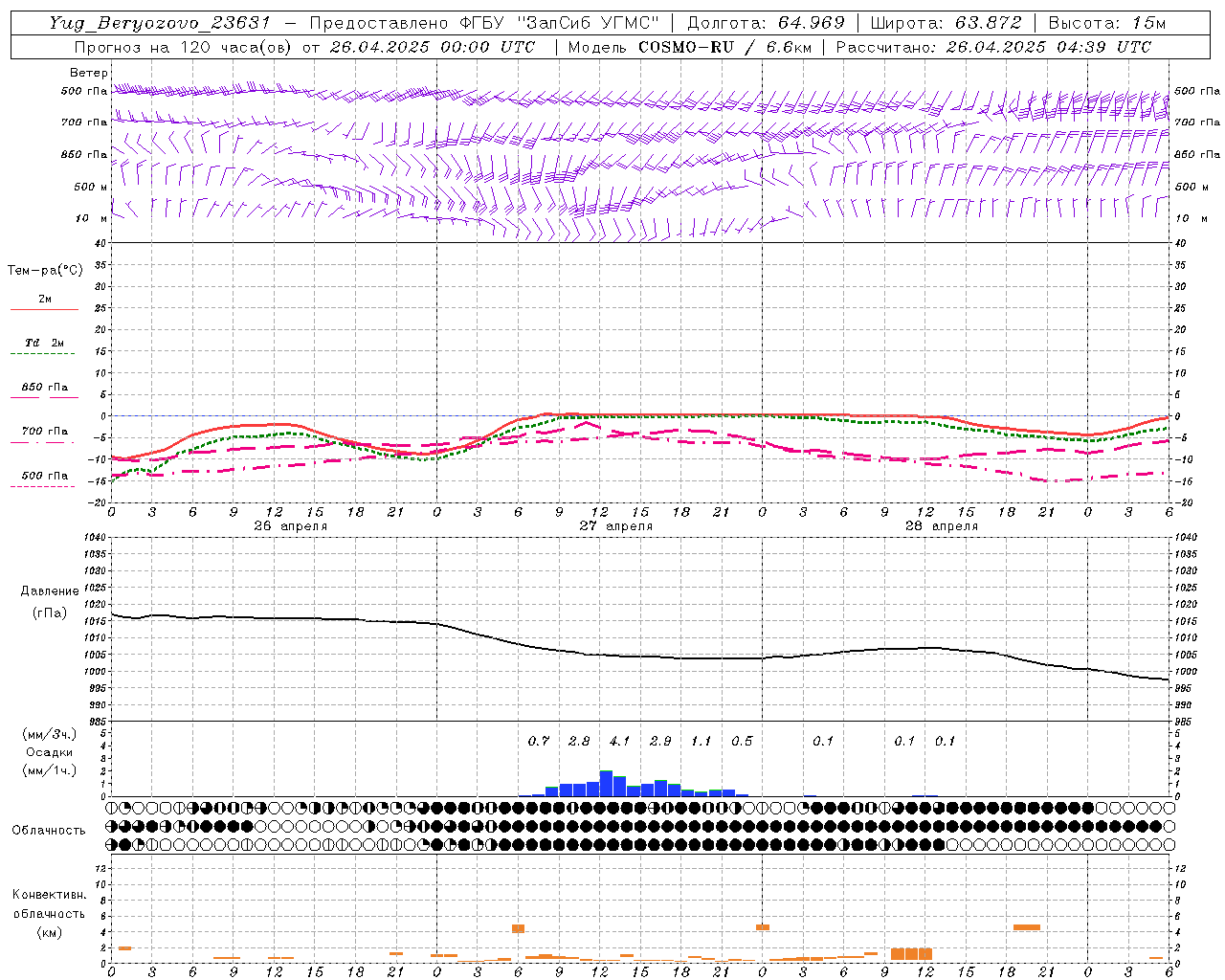Click the 'Давление' pressure panel label

coord(49,591)
